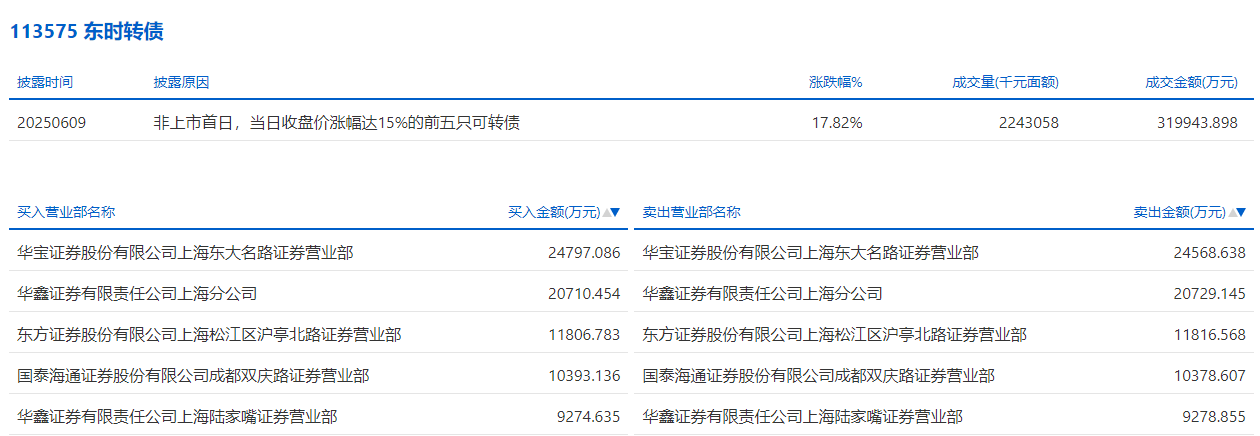
Task: Select the volume value 2243058
Action: 1028,123
